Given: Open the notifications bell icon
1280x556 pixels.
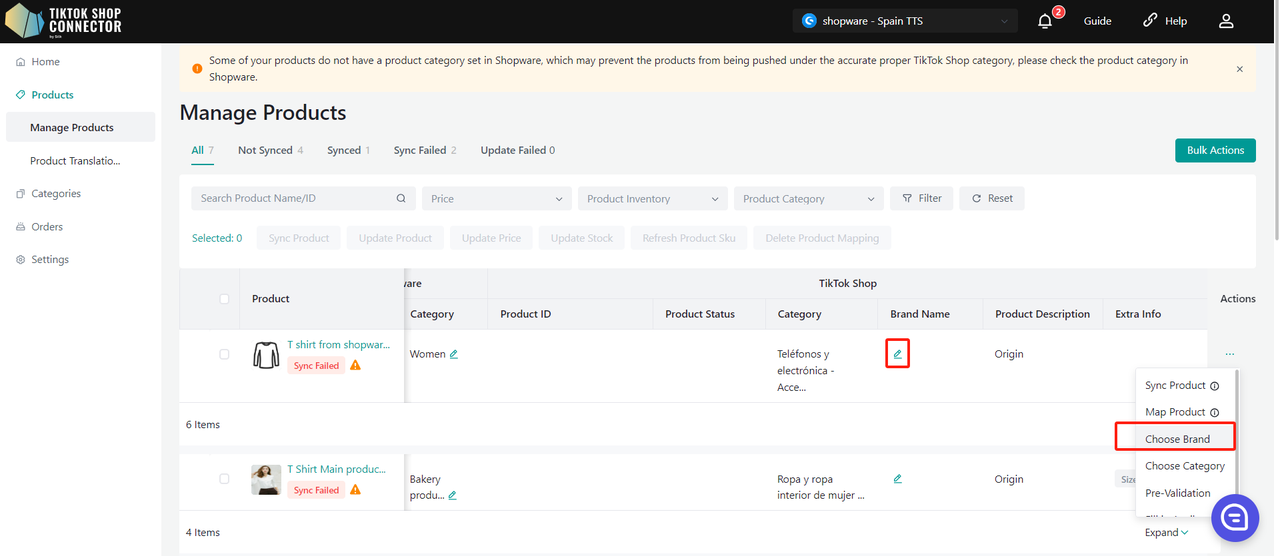Looking at the screenshot, I should 1046,21.
